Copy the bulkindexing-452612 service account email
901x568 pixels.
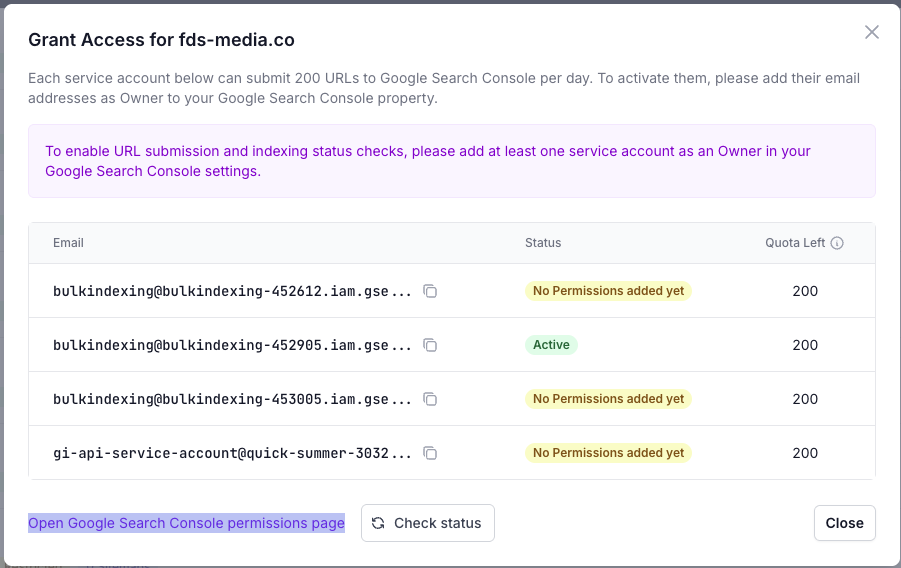[x=430, y=291]
